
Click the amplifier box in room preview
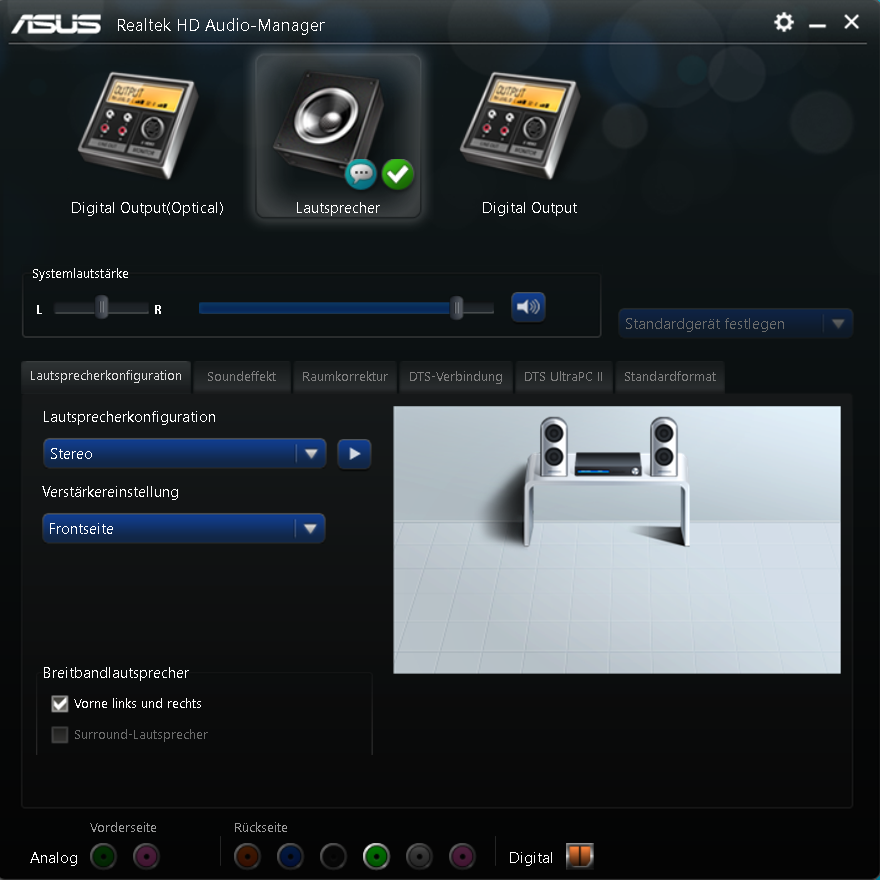[x=608, y=464]
